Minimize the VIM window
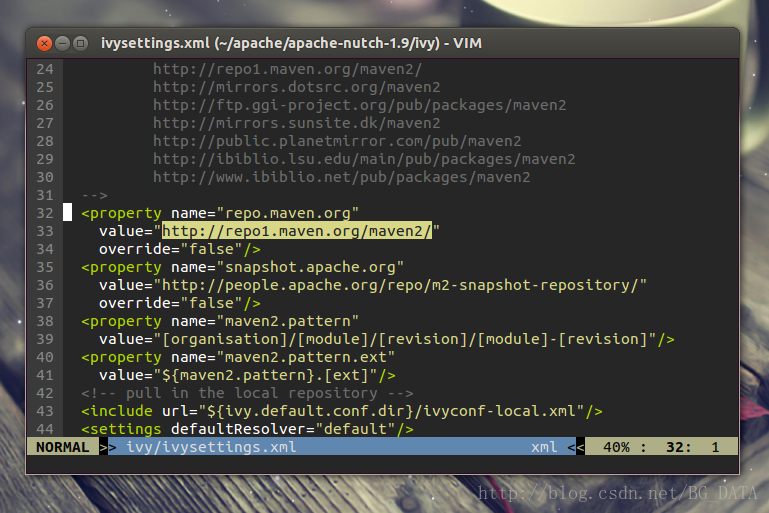 [x=62, y=44]
